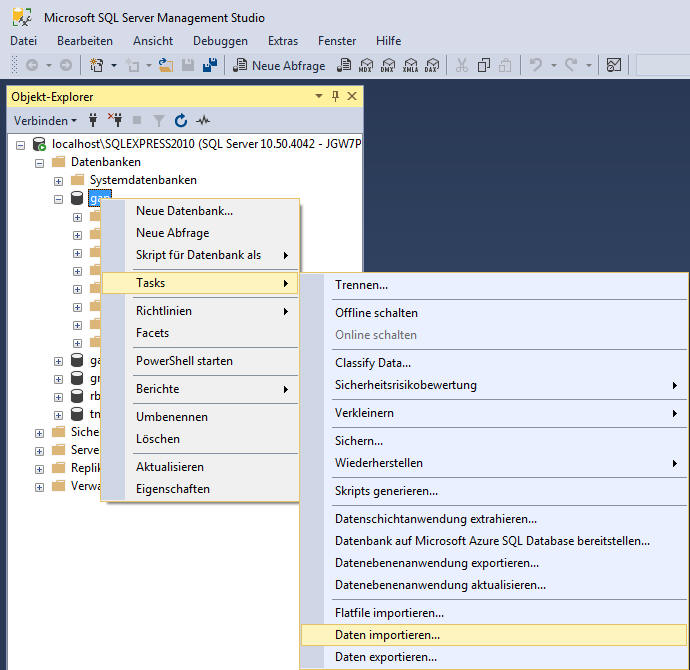The height and width of the screenshot is (670, 690).
Task: Choose Facets in context menu
Action: coord(200,333)
